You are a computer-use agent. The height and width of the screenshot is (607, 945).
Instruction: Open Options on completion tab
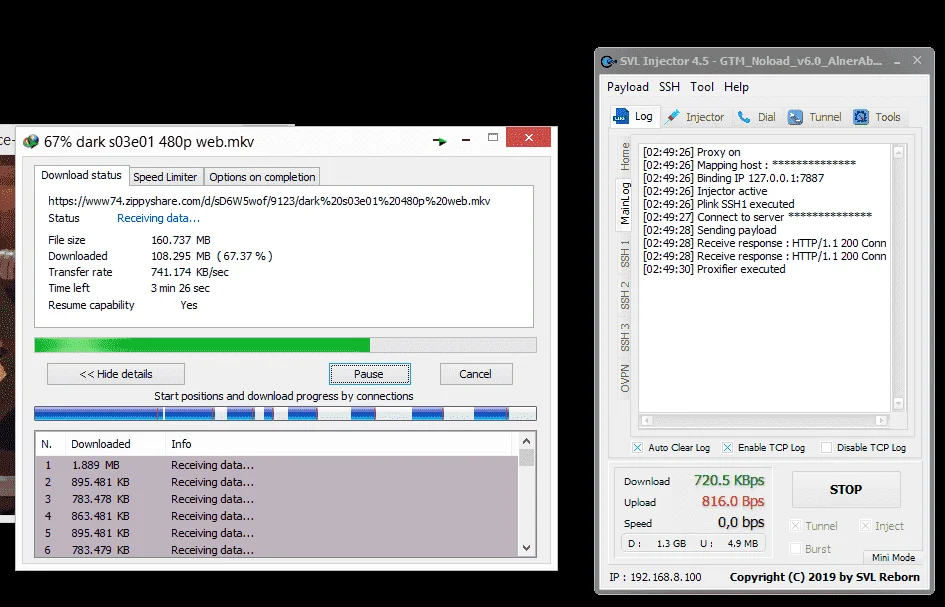tap(262, 177)
